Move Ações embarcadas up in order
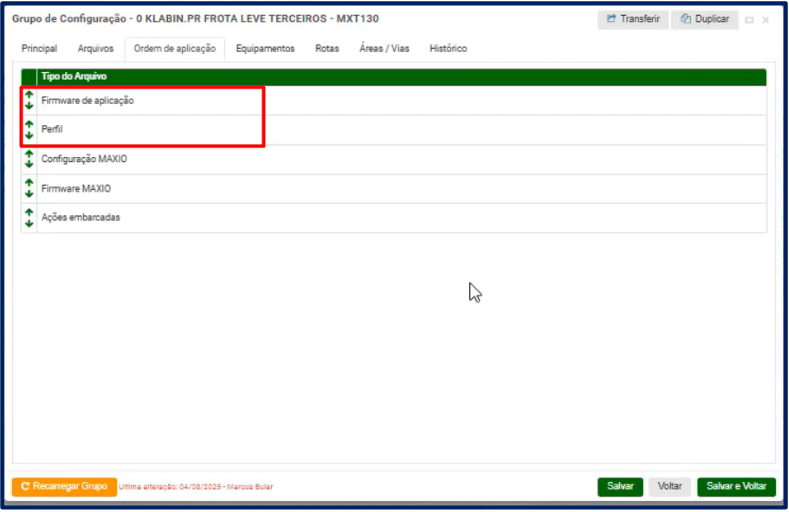 [x=29, y=212]
